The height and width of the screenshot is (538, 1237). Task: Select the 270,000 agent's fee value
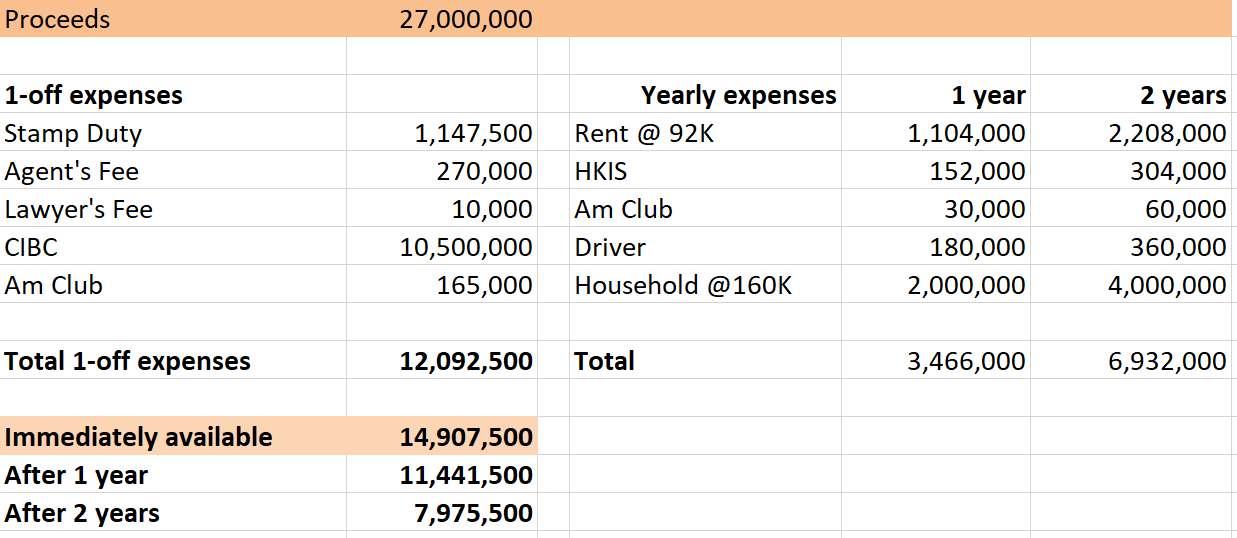442,171
